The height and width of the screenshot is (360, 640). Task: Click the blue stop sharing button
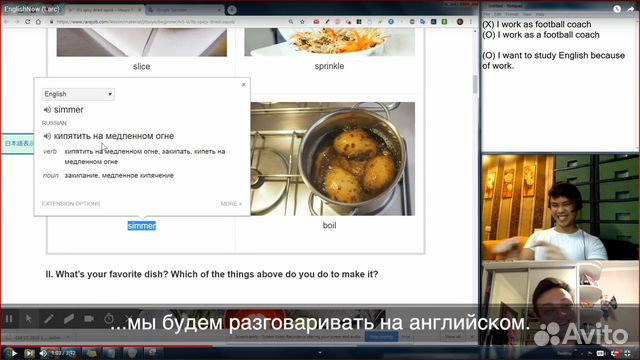pyautogui.click(x=382, y=337)
